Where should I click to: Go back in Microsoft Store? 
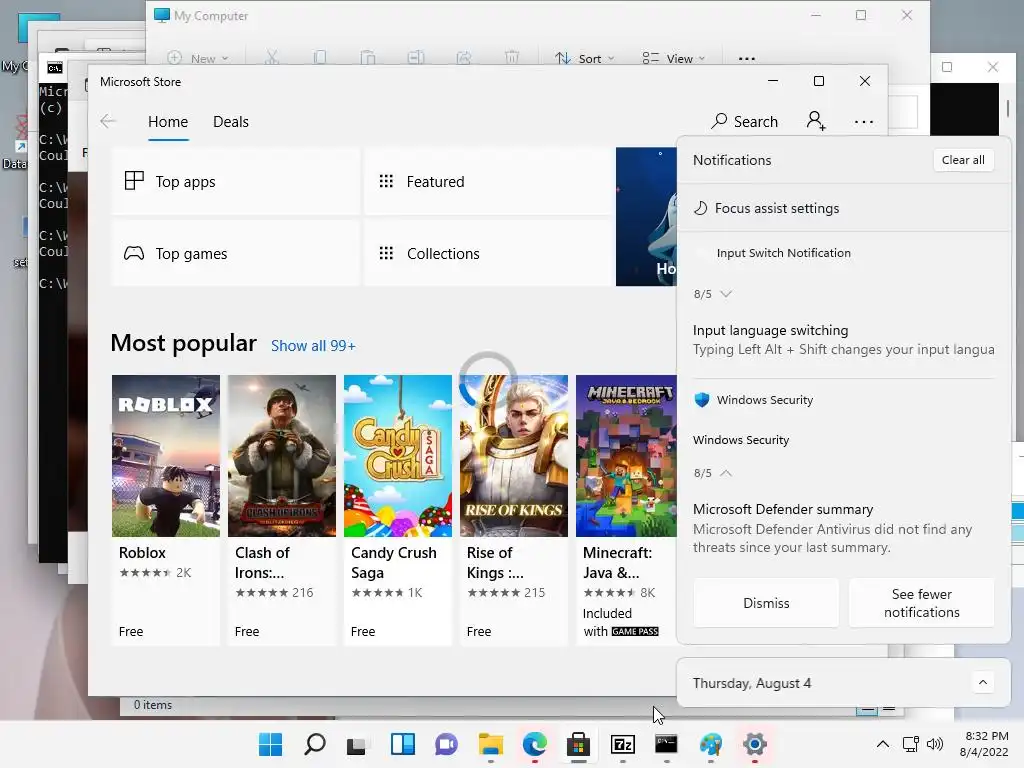click(x=108, y=121)
